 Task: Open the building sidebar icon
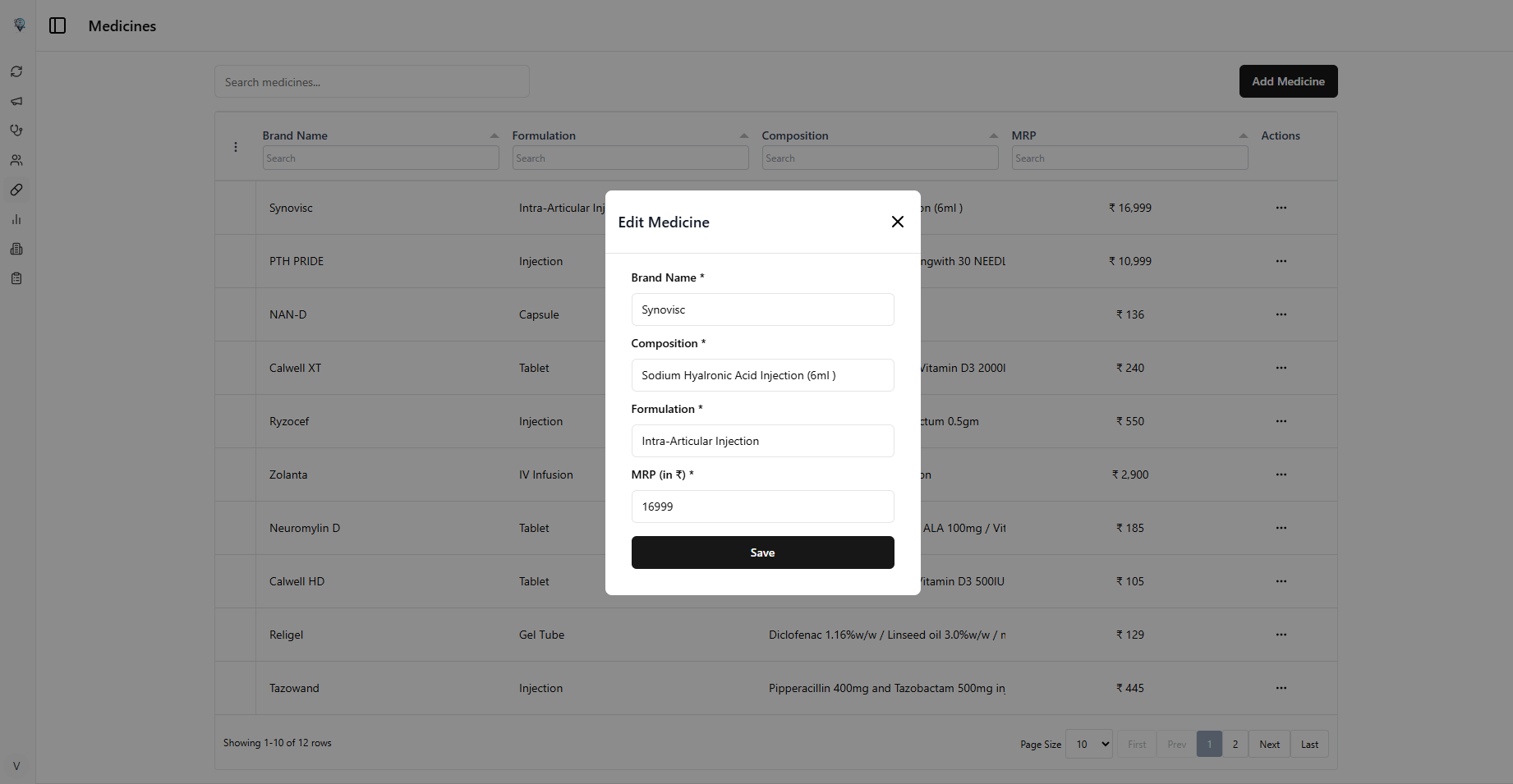point(16,249)
